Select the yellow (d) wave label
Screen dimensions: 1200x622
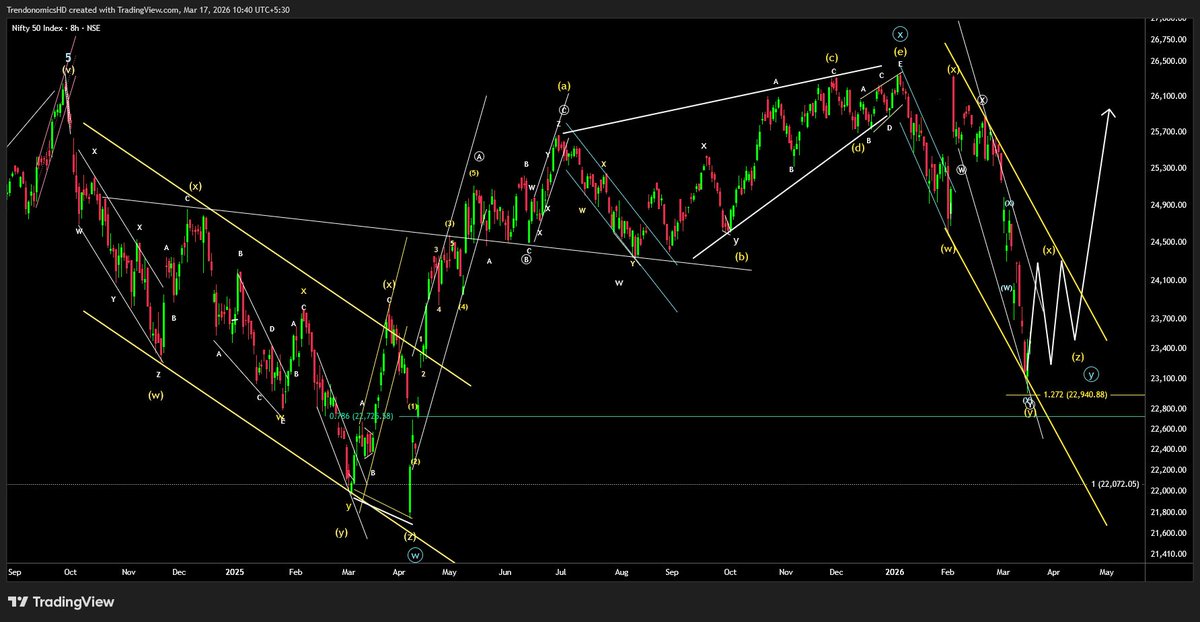tap(859, 148)
